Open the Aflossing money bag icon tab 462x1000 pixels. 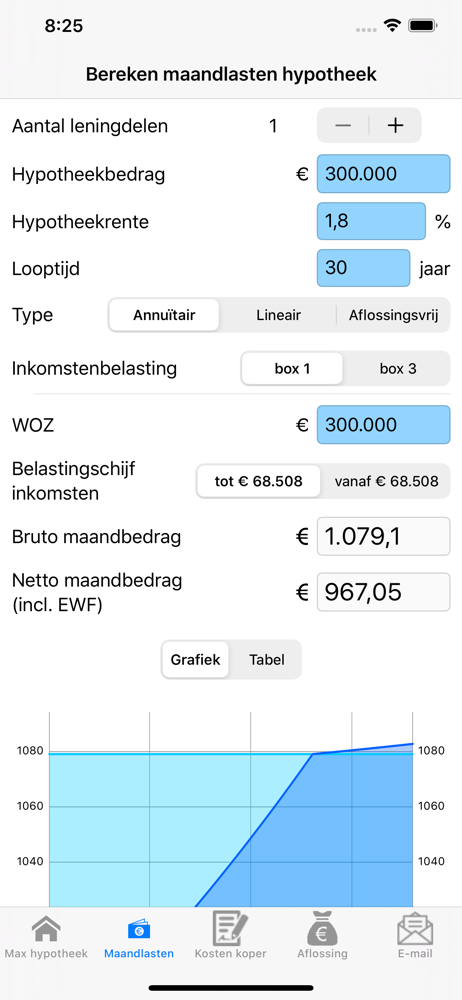(323, 936)
